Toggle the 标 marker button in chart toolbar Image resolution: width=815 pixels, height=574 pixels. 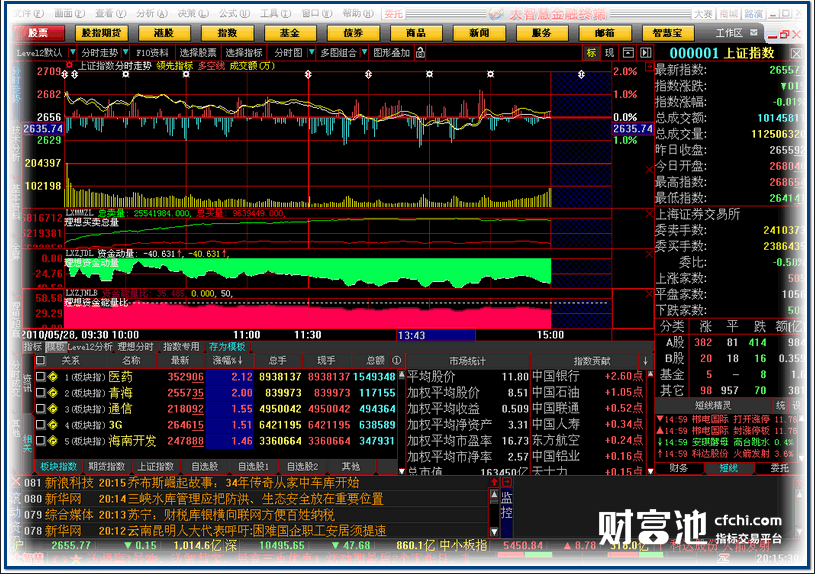[x=591, y=53]
